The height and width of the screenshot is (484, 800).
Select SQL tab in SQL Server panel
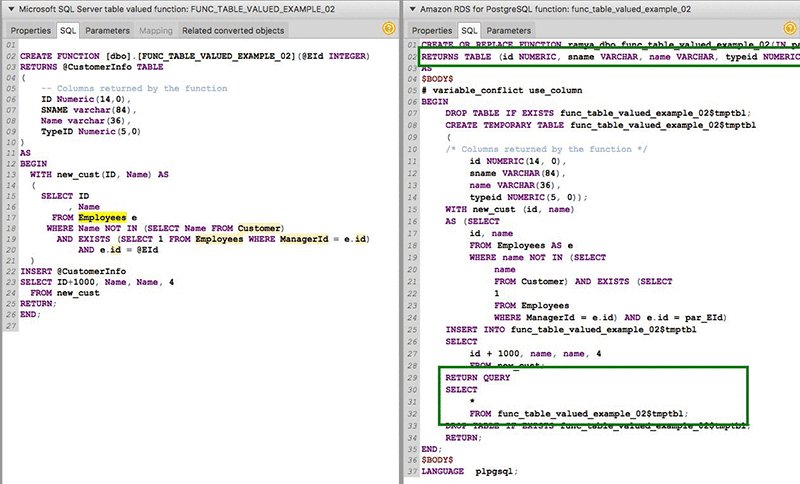pos(68,31)
